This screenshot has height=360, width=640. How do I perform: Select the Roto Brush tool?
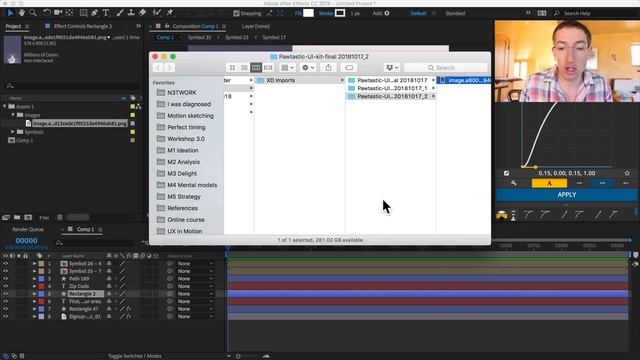(x=156, y=13)
